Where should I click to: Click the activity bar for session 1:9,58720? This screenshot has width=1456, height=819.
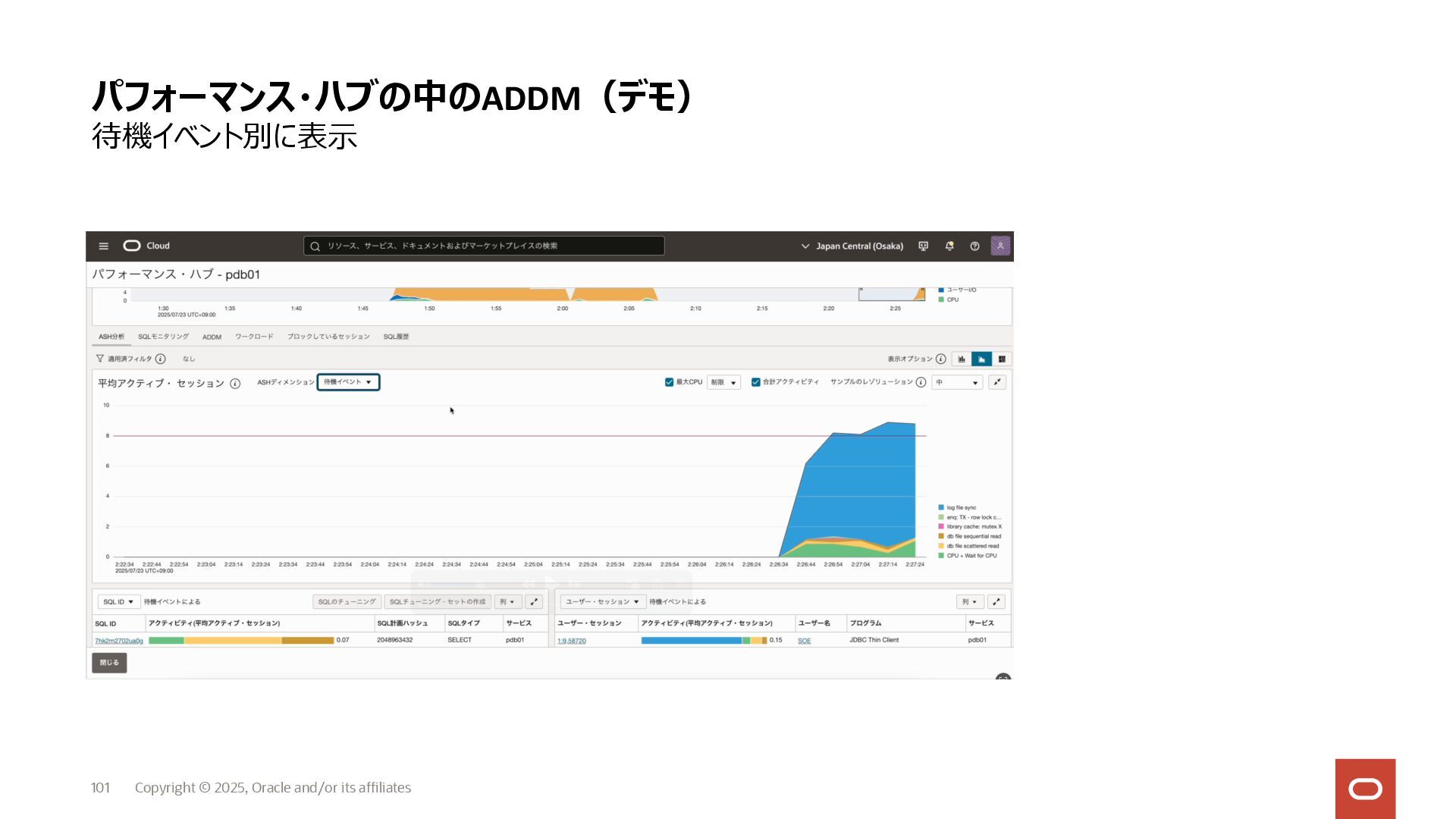click(704, 641)
